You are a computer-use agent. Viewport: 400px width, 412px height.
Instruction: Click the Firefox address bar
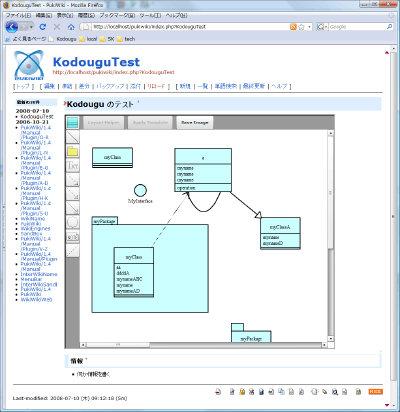point(190,27)
